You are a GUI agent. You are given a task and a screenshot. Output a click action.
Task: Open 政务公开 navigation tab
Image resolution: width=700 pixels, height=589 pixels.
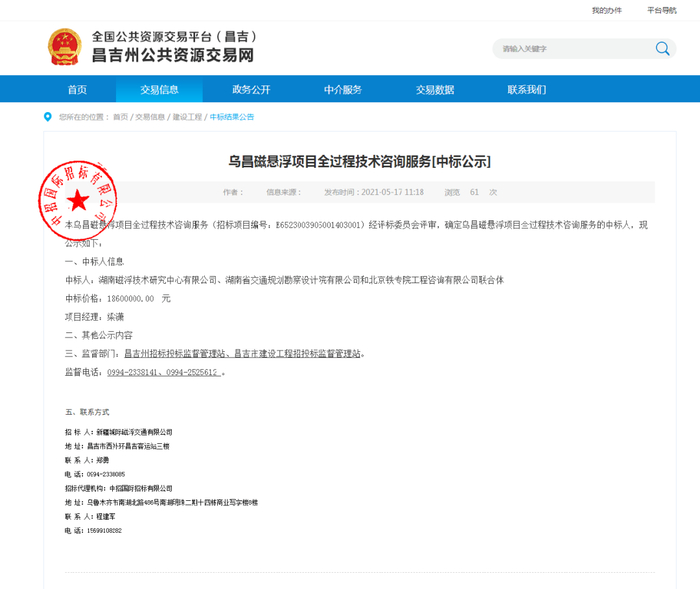[x=251, y=89]
